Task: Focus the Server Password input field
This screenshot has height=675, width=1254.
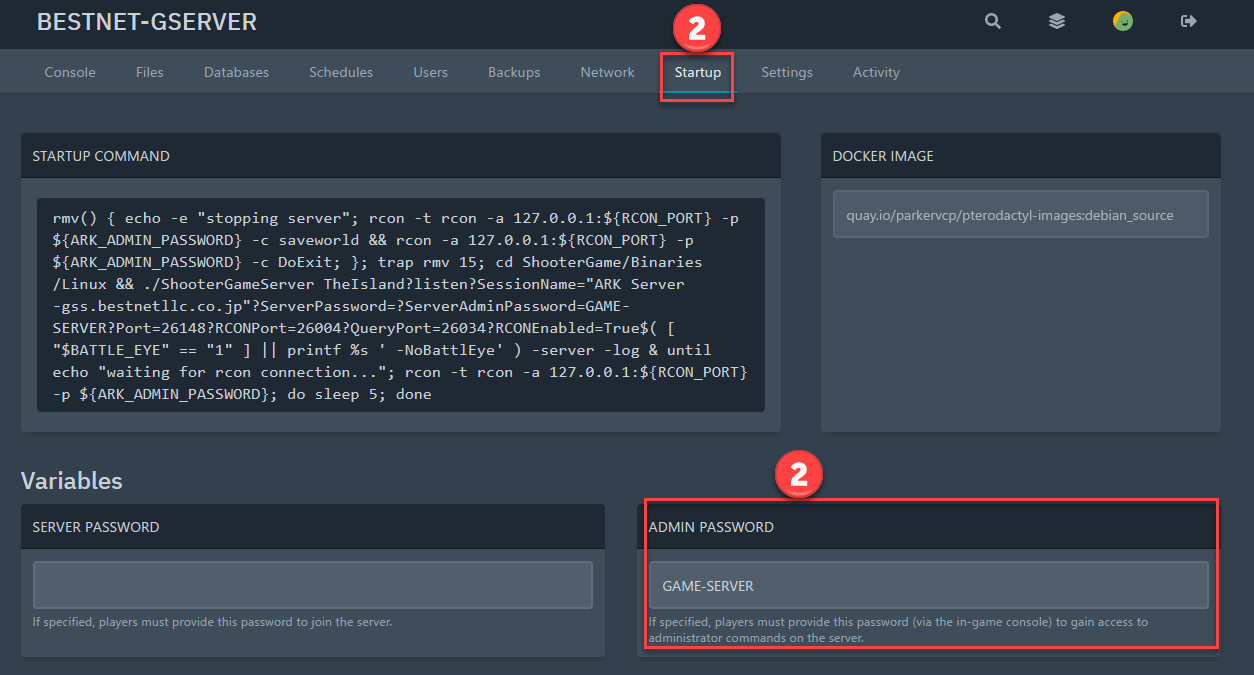Action: click(x=313, y=585)
